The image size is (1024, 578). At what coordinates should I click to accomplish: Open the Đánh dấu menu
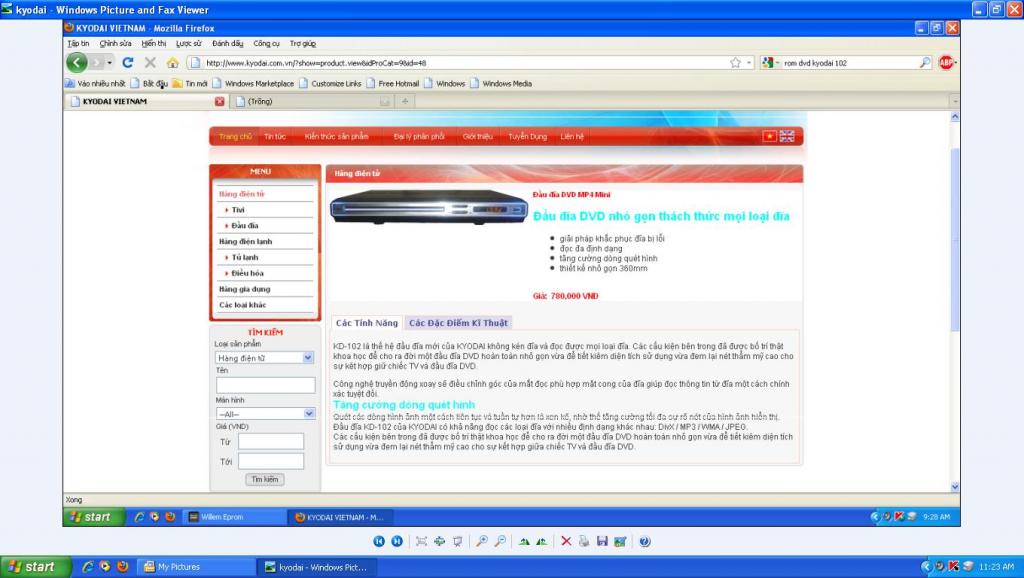(x=227, y=44)
